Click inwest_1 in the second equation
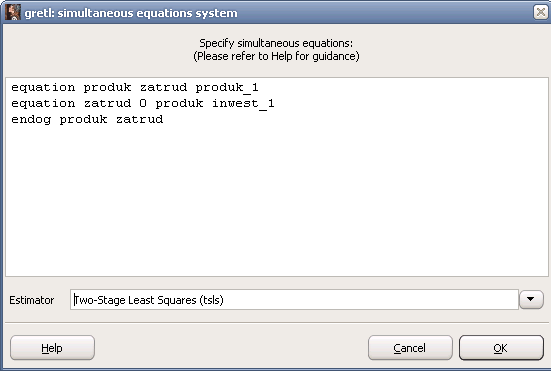 (x=243, y=103)
